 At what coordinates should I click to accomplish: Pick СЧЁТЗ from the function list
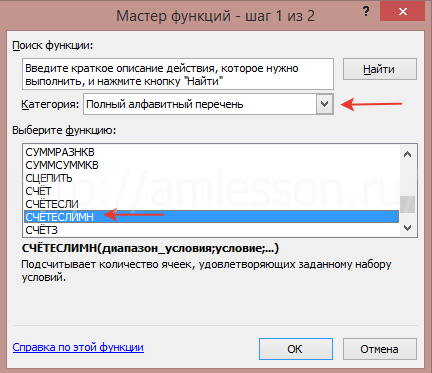(212, 230)
